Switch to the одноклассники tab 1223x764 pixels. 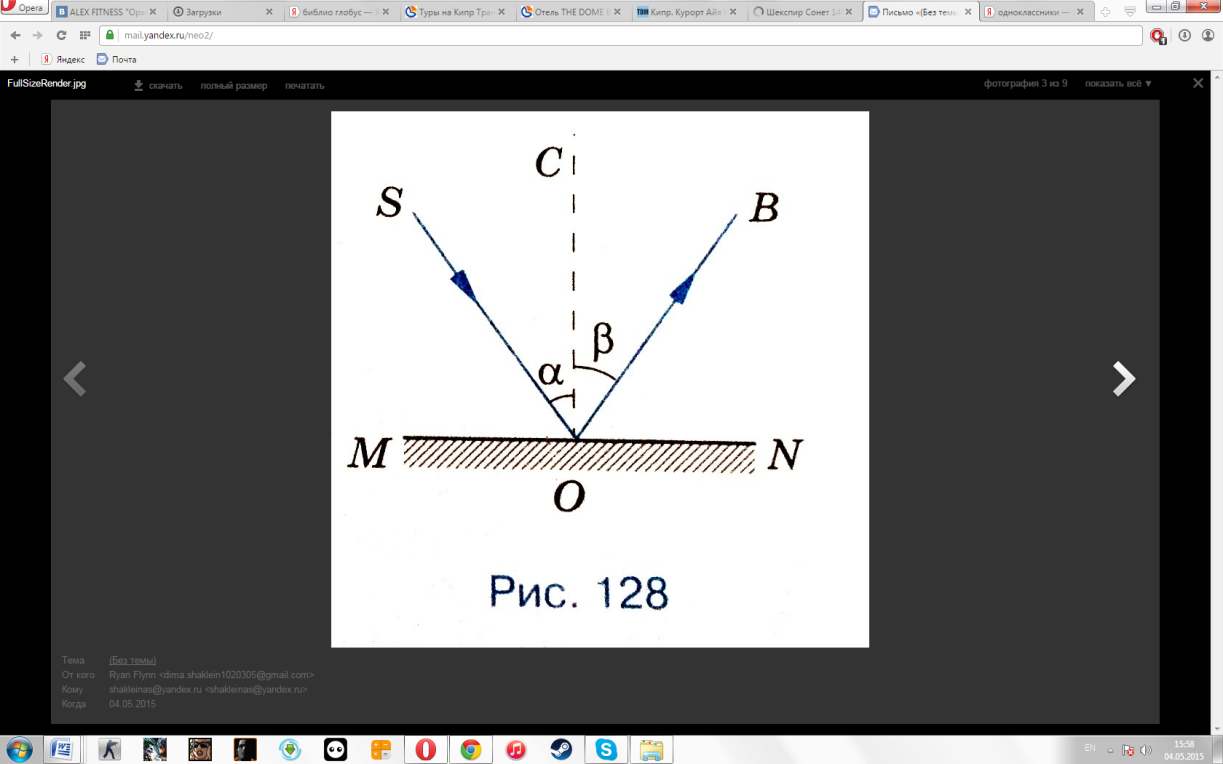(1035, 12)
